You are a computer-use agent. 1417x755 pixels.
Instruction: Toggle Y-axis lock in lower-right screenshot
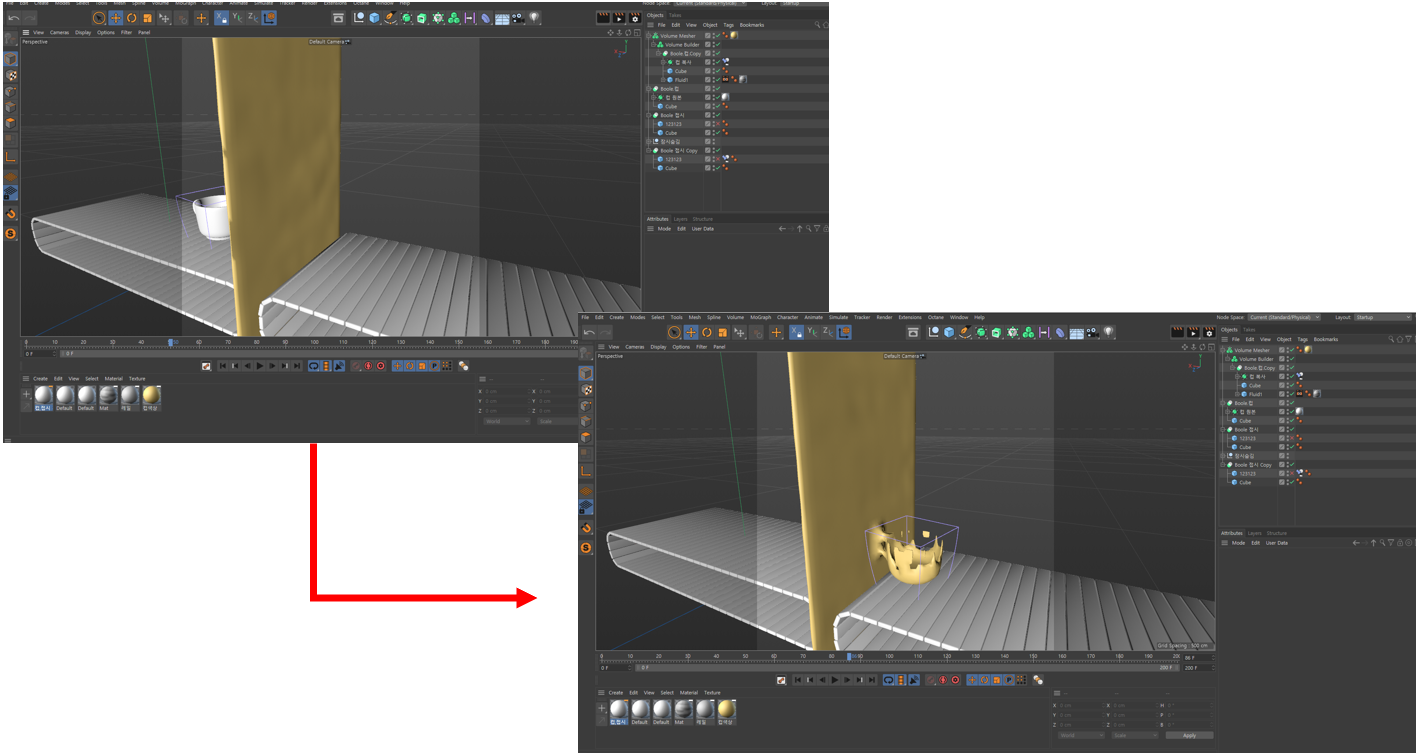(x=812, y=332)
